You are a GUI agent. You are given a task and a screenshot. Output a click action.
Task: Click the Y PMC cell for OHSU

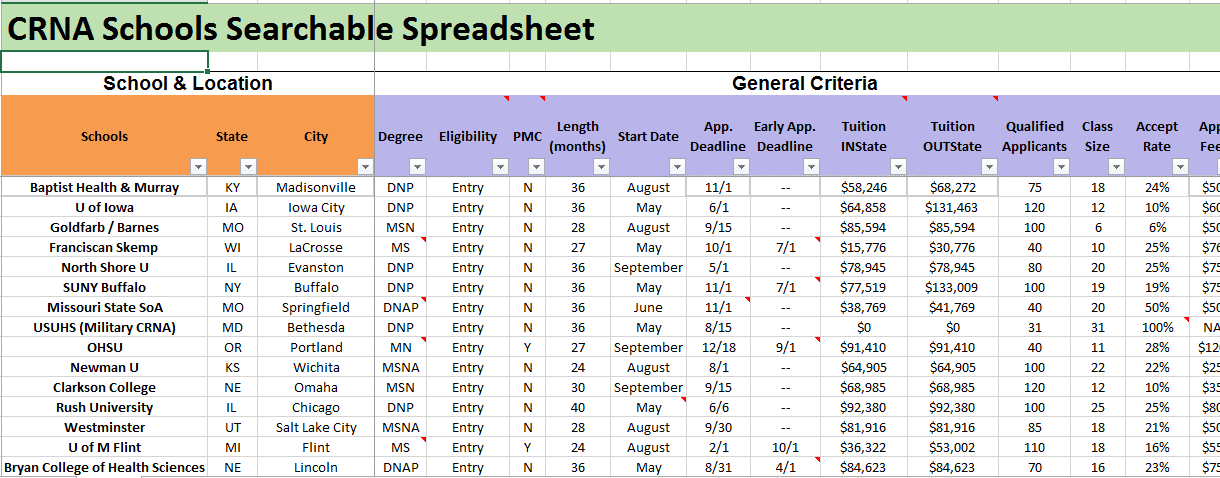[528, 347]
